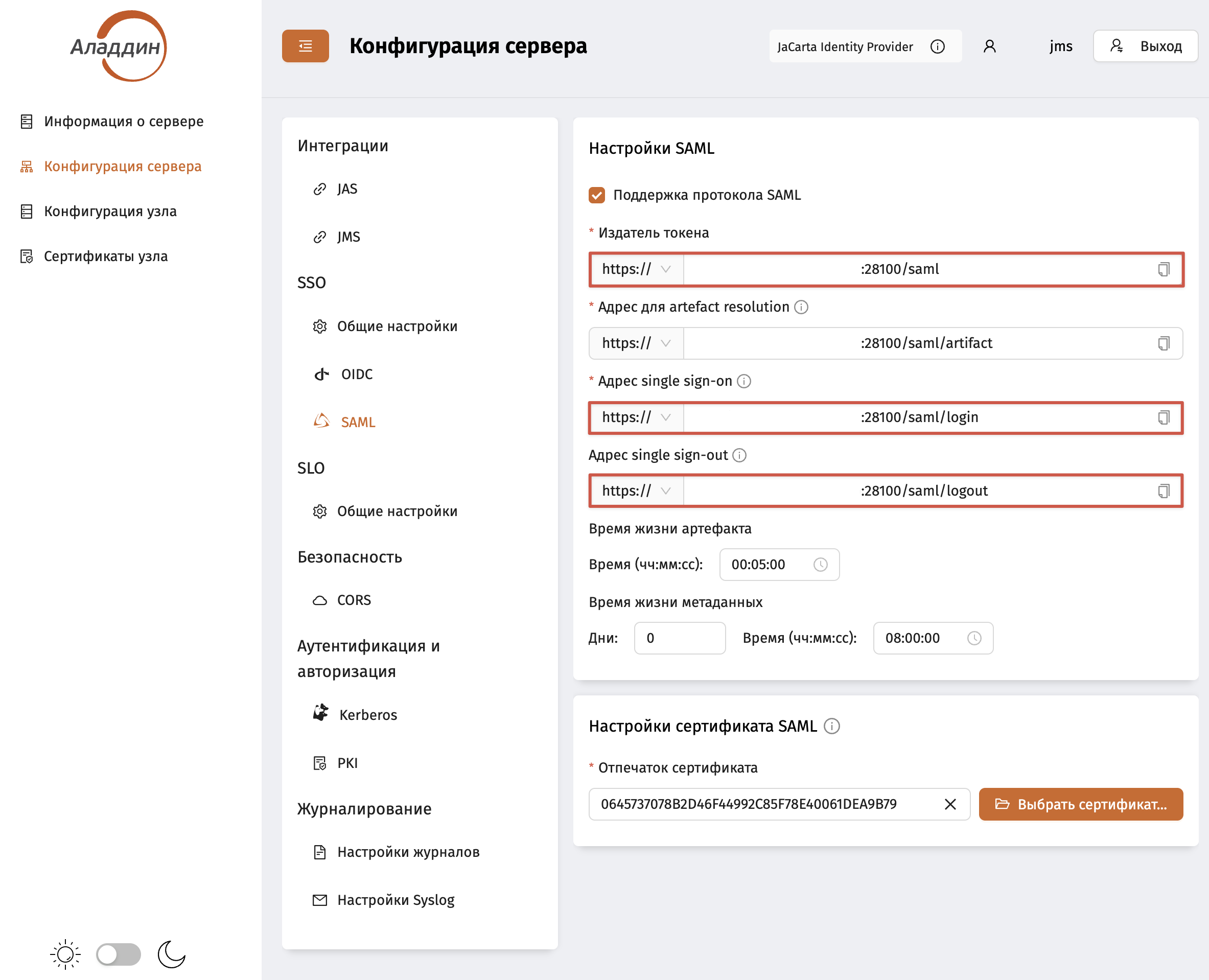Open Настройки журналов

396,852
